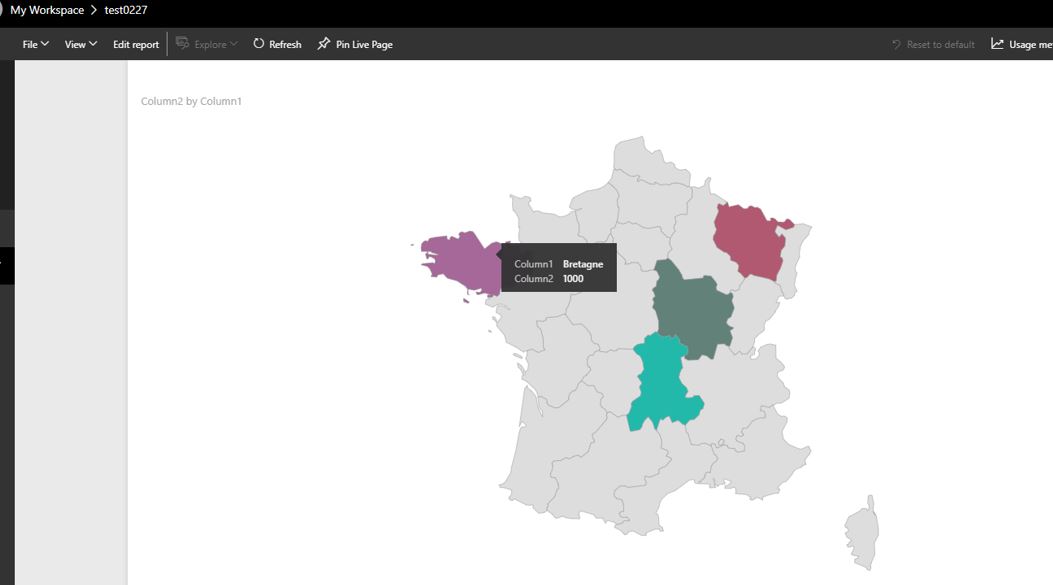
Task: Open the View menu
Action: click(81, 44)
